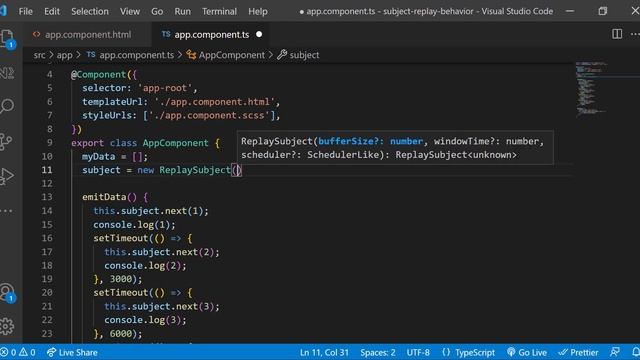Click 'myData' property on line 10

click(98, 157)
